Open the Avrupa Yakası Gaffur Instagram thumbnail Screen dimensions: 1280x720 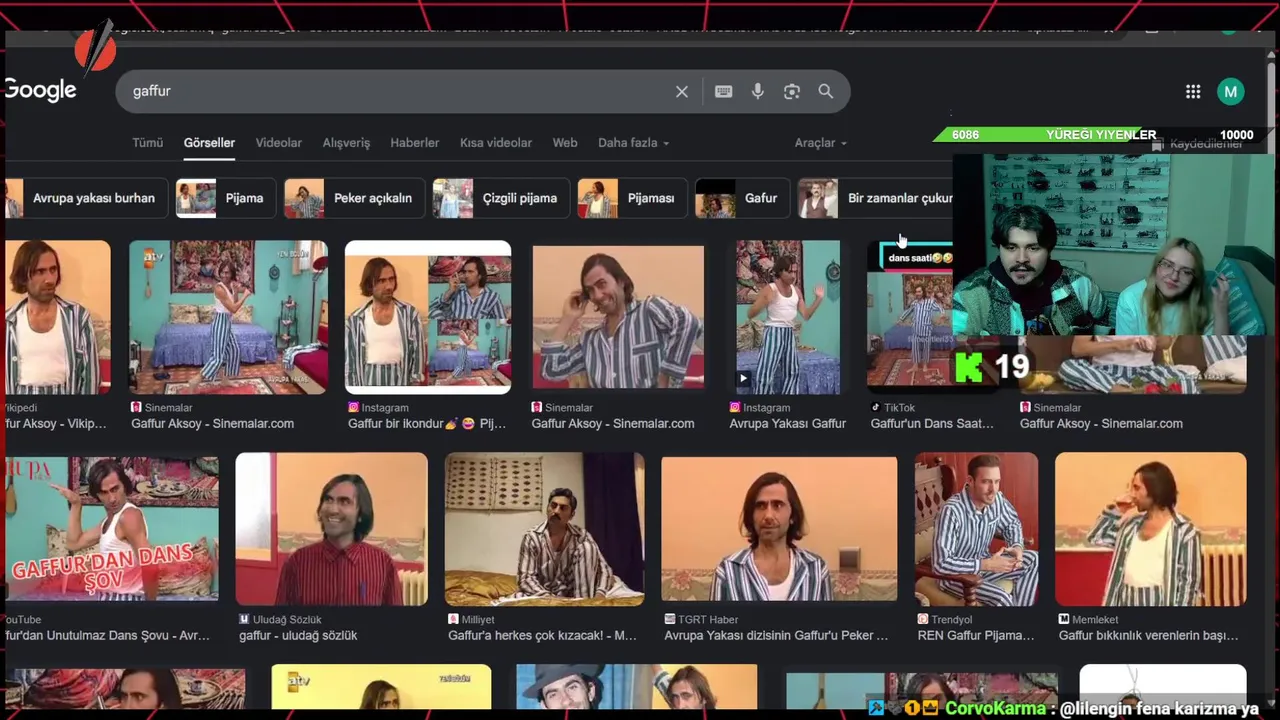(788, 317)
